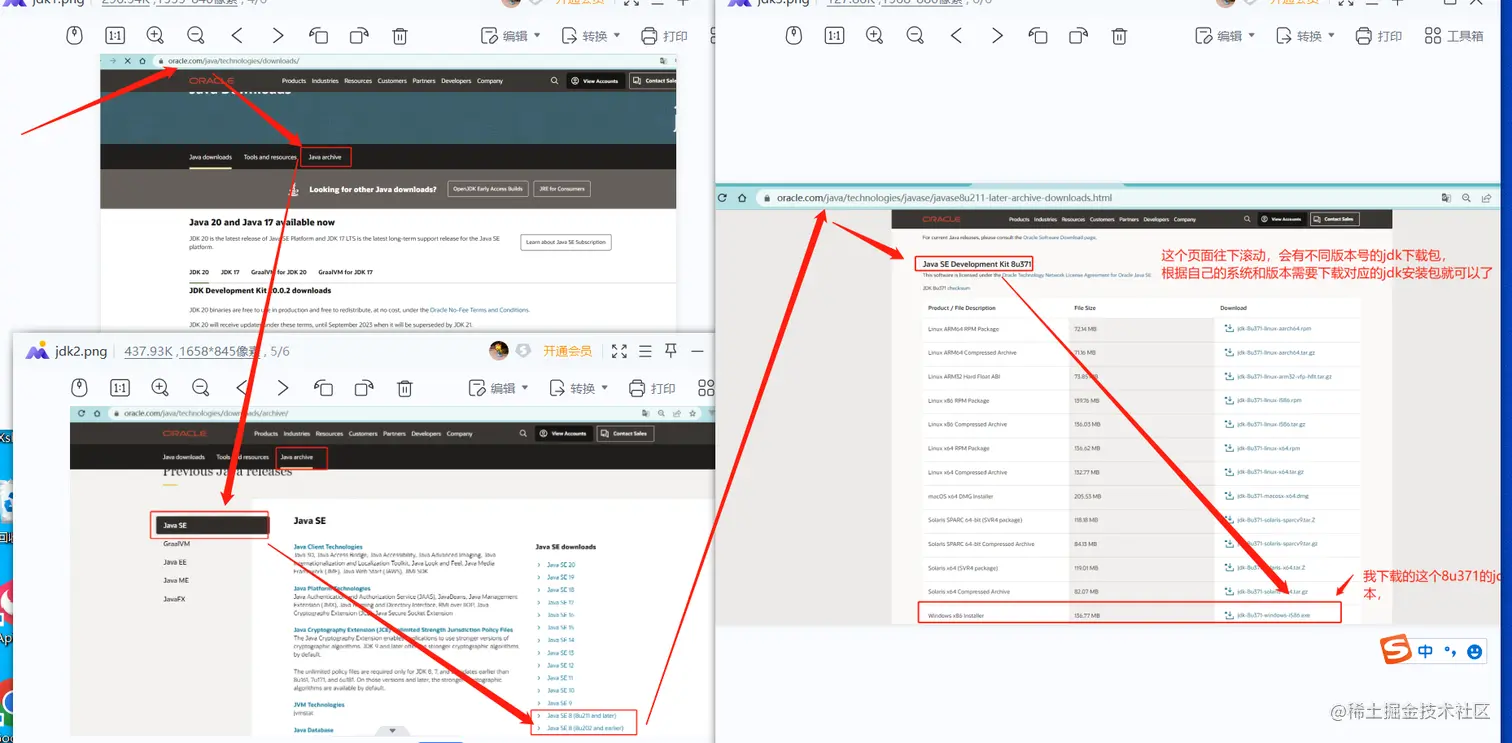1512x743 pixels.
Task: Click 1:1 actual size icon in jdk2.png window
Action: pyautogui.click(x=119, y=388)
